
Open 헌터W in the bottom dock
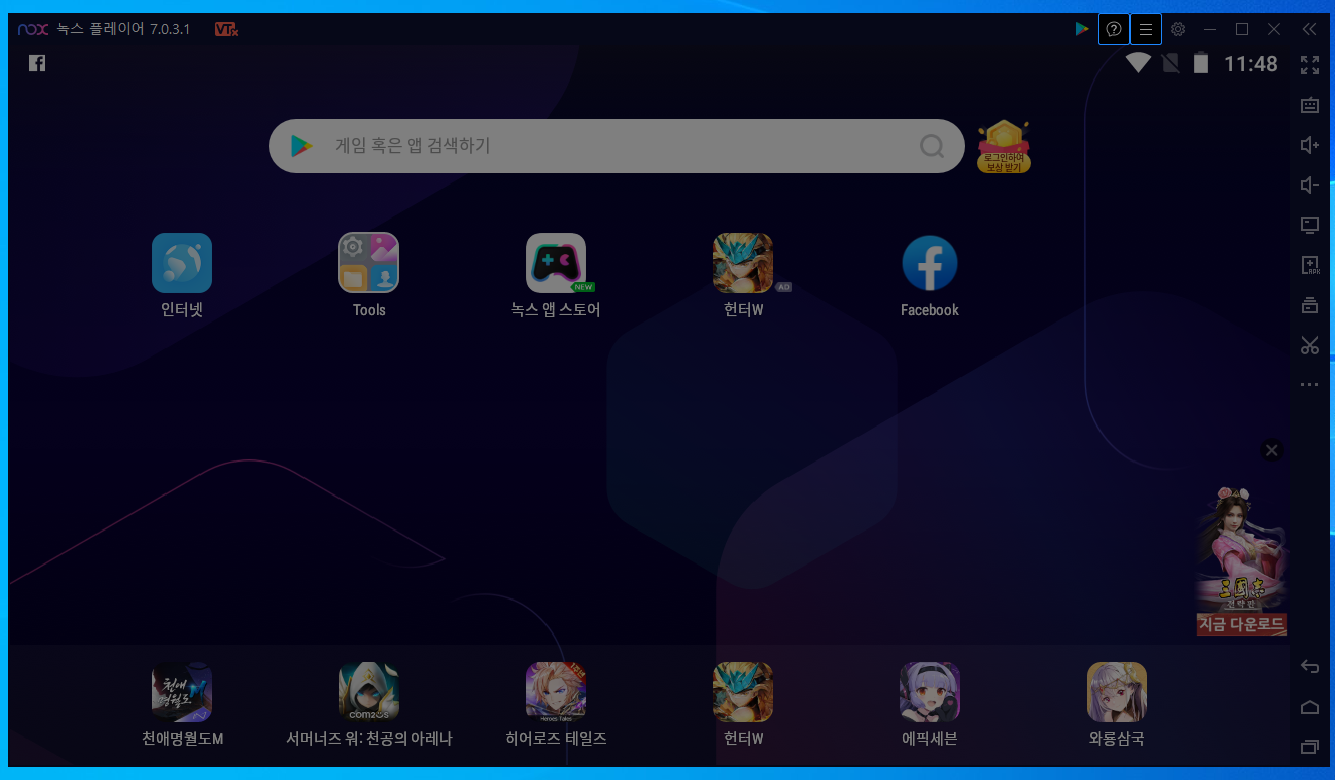[743, 692]
